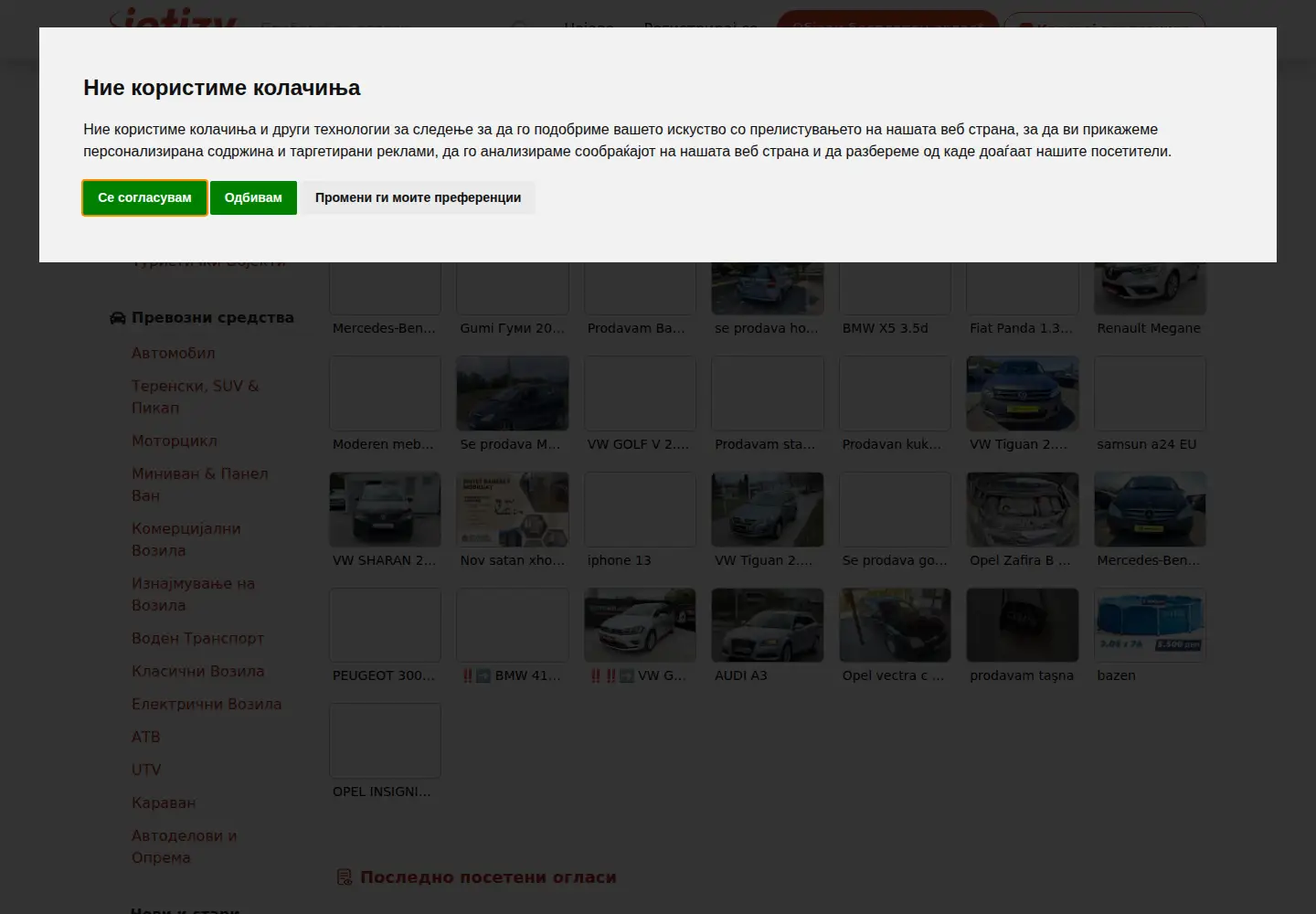The image size is (1316, 914).
Task: Open the Opel Zafira B listing thumbnail
Action: (1023, 509)
